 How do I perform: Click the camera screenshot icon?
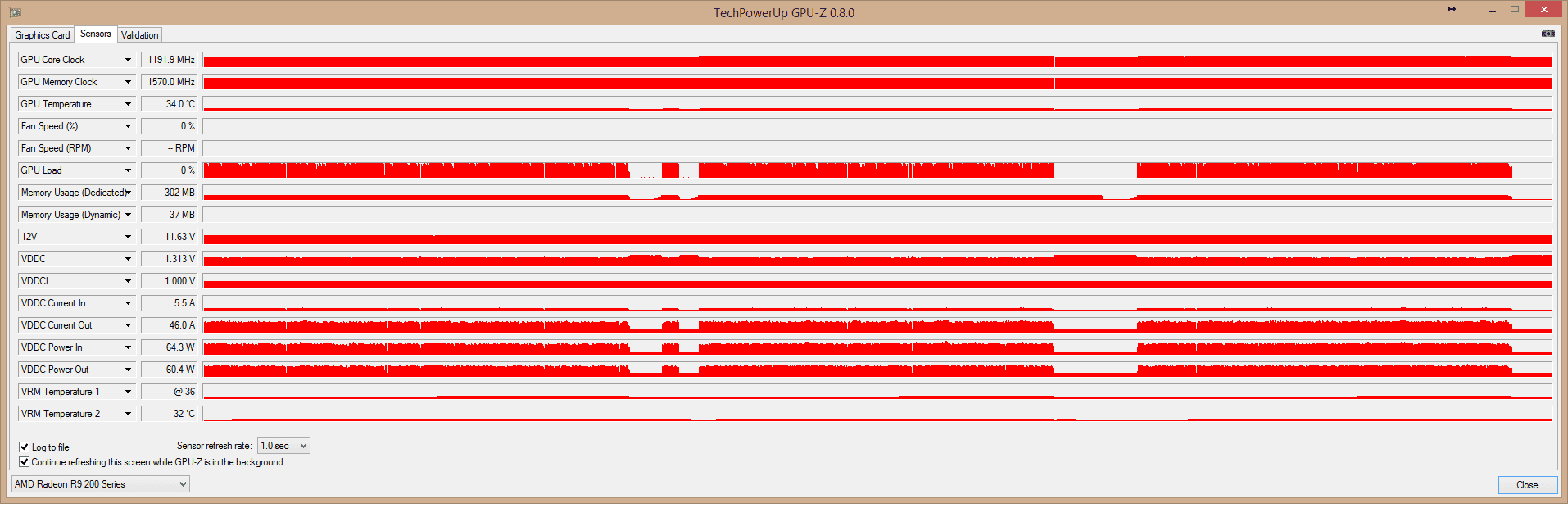[1548, 34]
